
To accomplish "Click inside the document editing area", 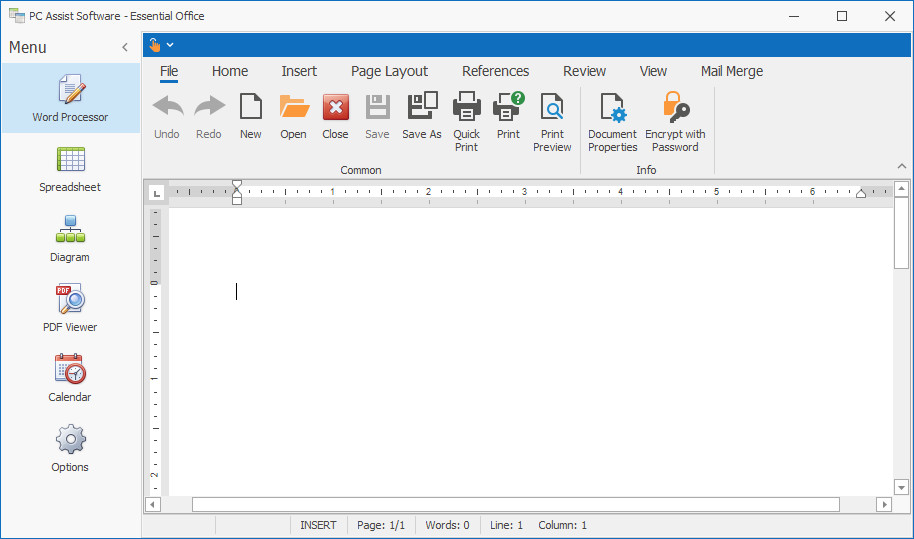I will point(530,352).
